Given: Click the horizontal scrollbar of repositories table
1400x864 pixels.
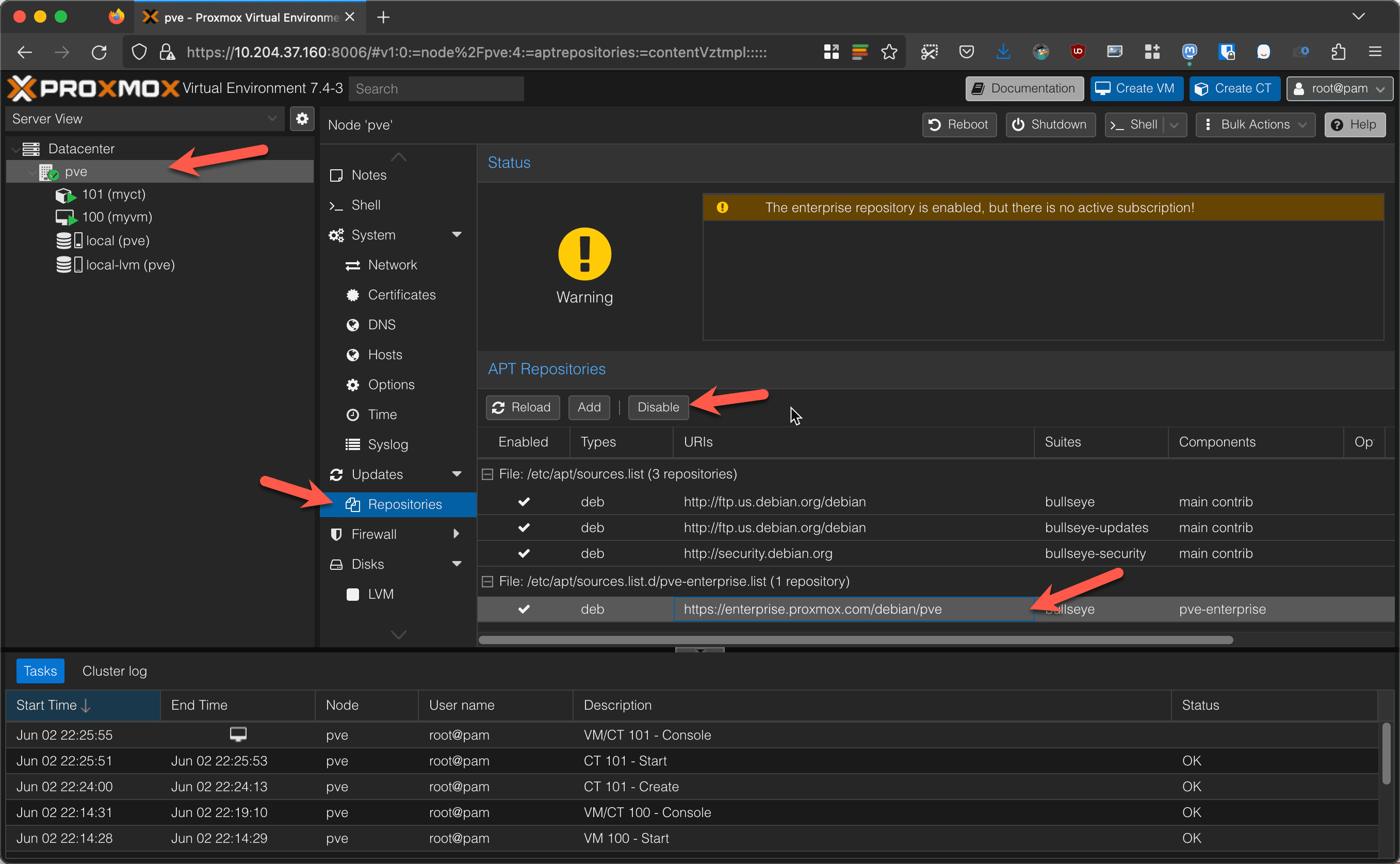Looking at the screenshot, I should click(855, 640).
